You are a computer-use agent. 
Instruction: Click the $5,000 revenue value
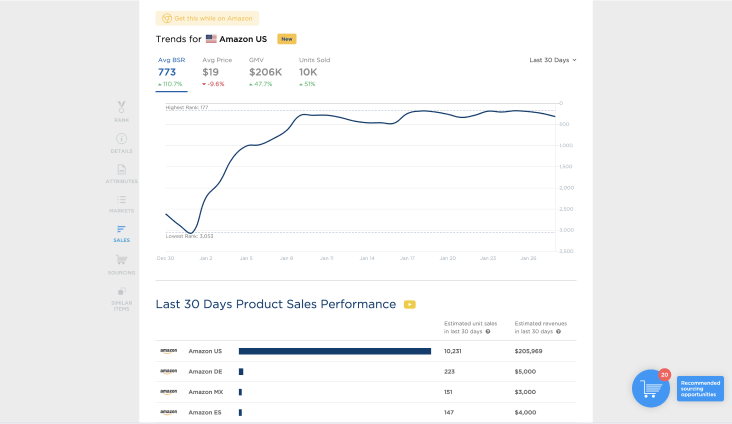point(525,372)
